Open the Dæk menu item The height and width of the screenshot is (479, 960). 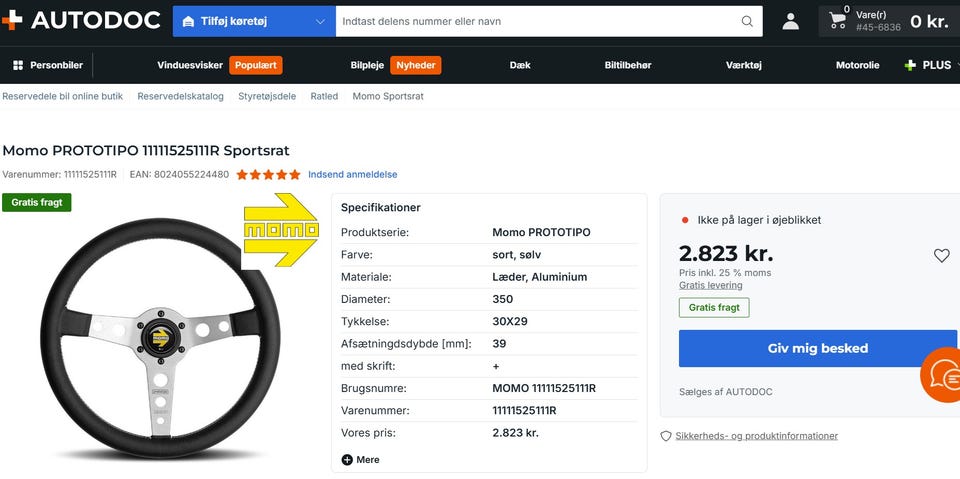[520, 65]
